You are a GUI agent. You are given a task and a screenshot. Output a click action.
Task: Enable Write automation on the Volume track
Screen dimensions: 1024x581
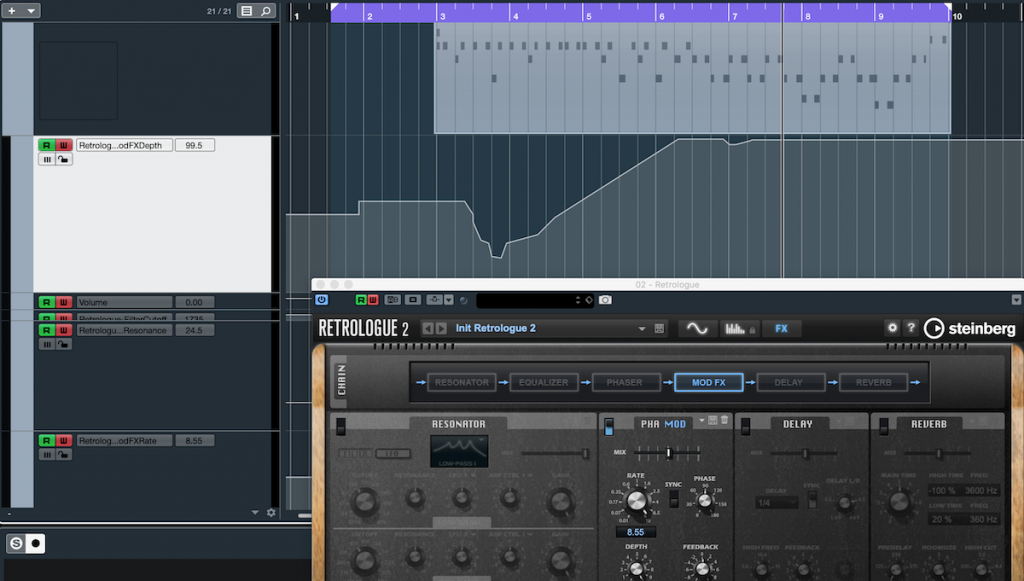coord(63,302)
